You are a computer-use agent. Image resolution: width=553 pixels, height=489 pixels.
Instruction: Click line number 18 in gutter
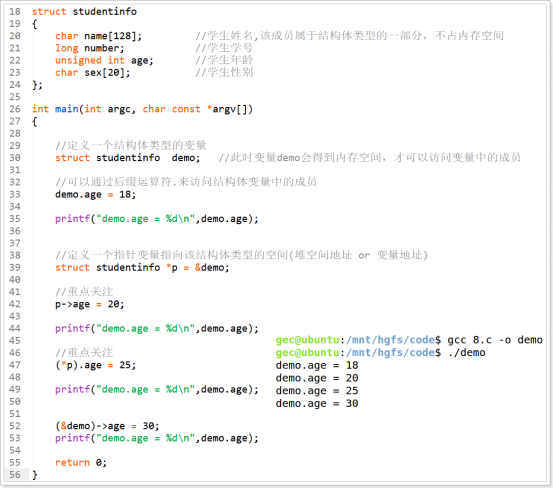15,12
